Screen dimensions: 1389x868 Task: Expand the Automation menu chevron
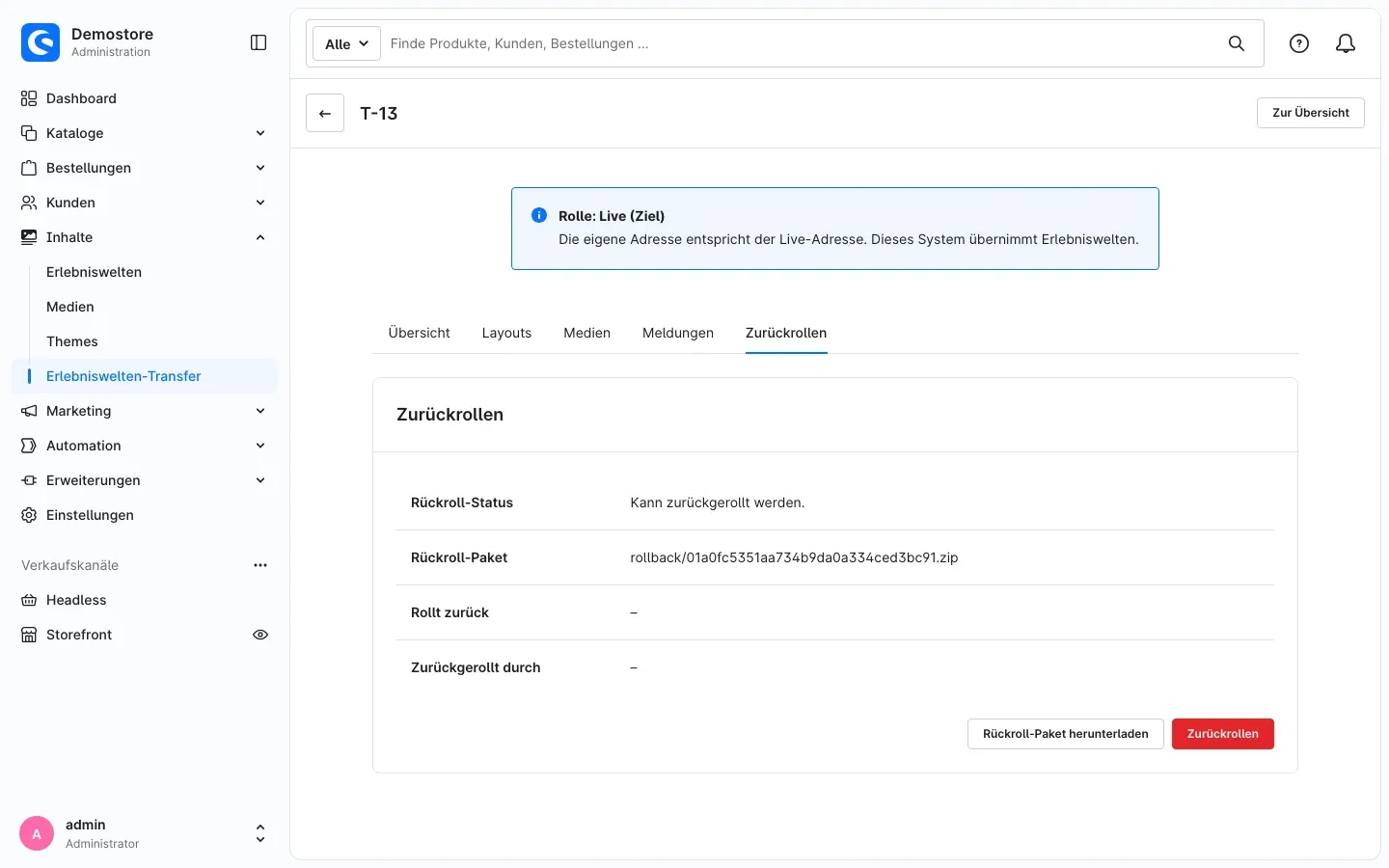[x=260, y=446]
